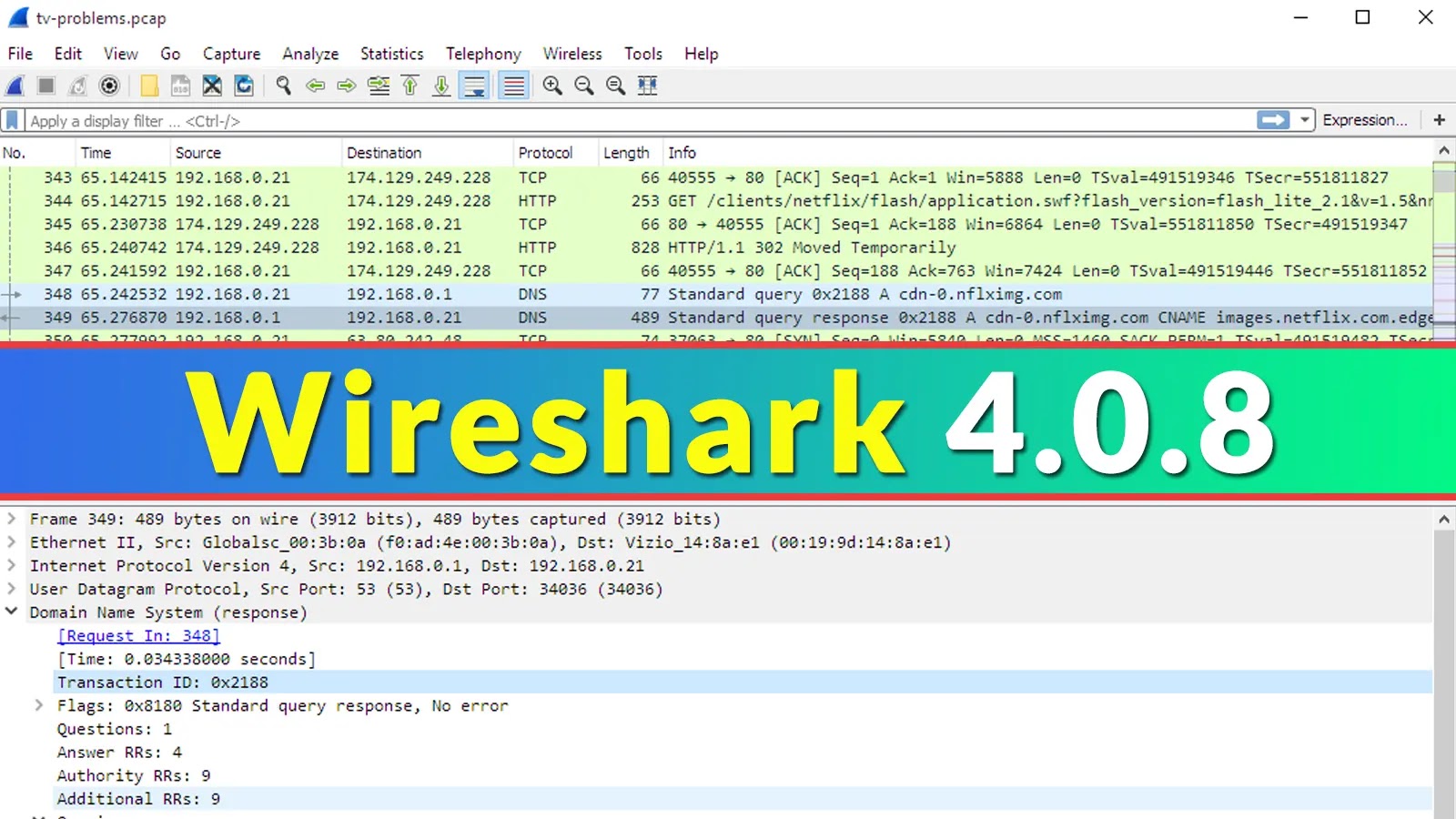
Task: Close this capture file icon
Action: pos(212,86)
